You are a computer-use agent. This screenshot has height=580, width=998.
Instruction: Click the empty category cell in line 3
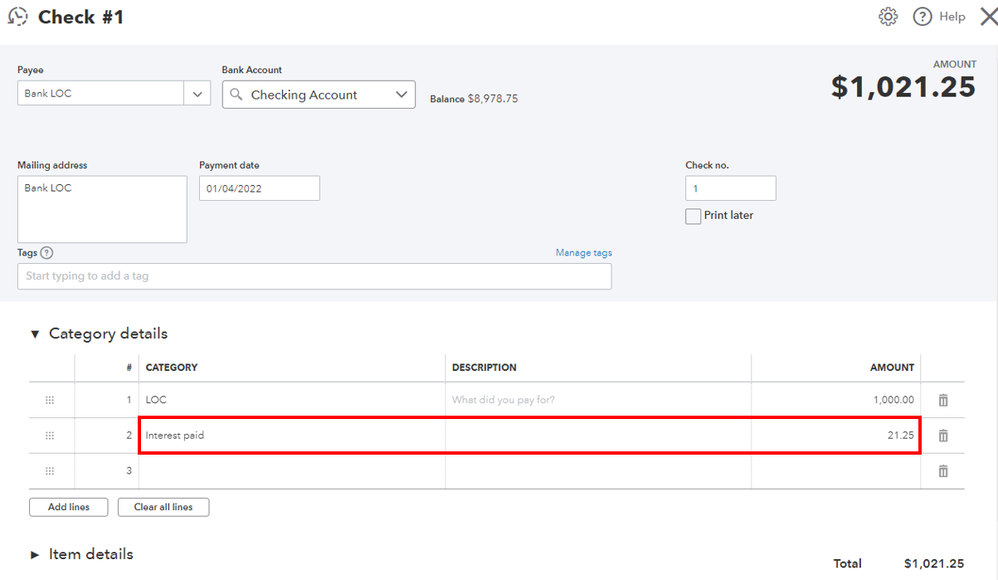point(292,471)
